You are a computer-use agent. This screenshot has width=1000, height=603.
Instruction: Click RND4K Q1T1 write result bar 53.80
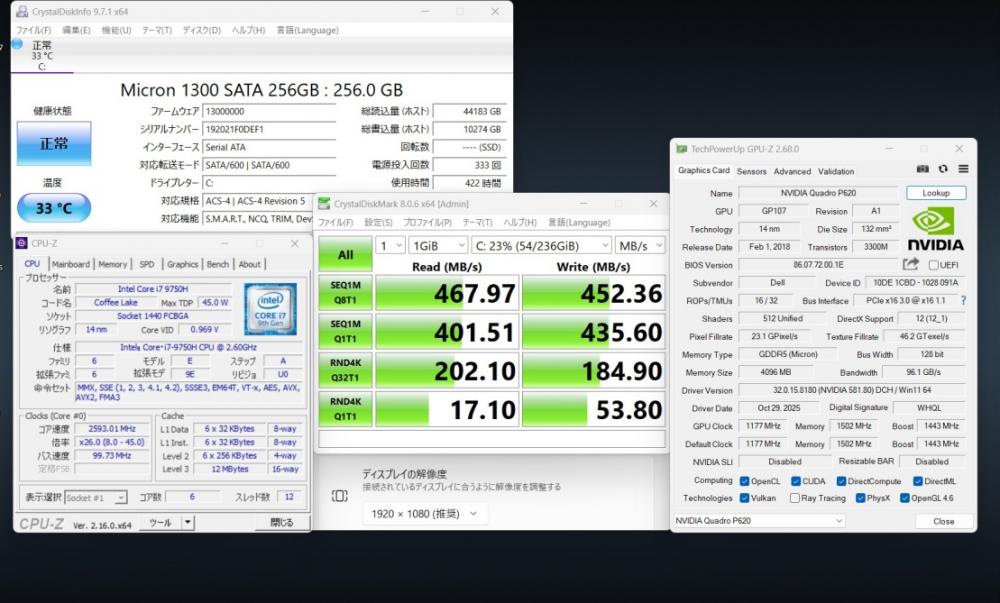pos(594,409)
